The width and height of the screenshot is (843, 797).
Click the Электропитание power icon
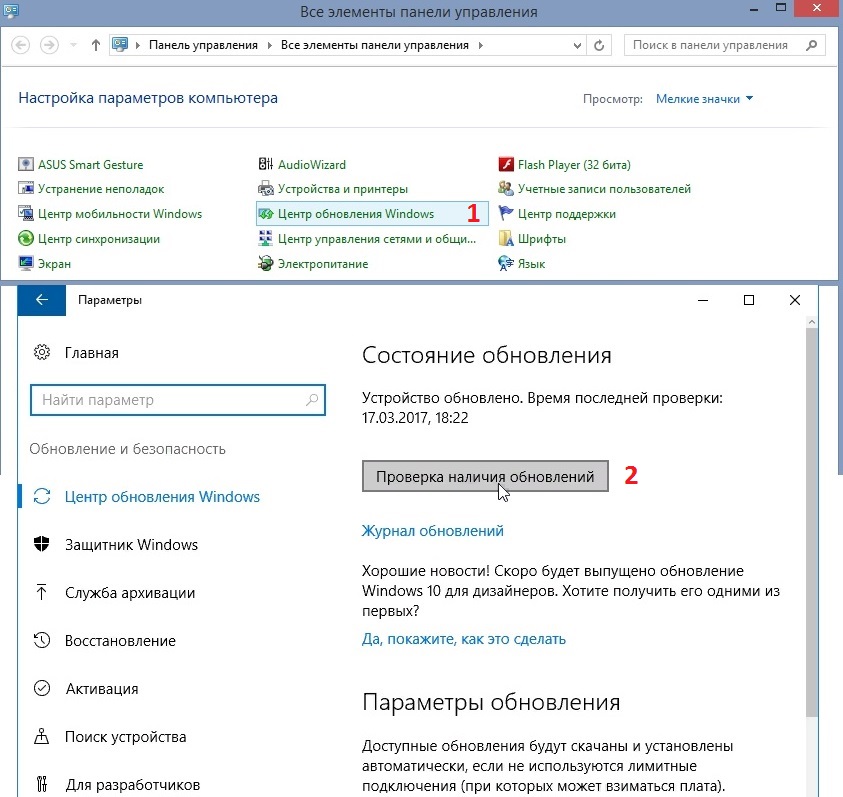click(x=266, y=263)
